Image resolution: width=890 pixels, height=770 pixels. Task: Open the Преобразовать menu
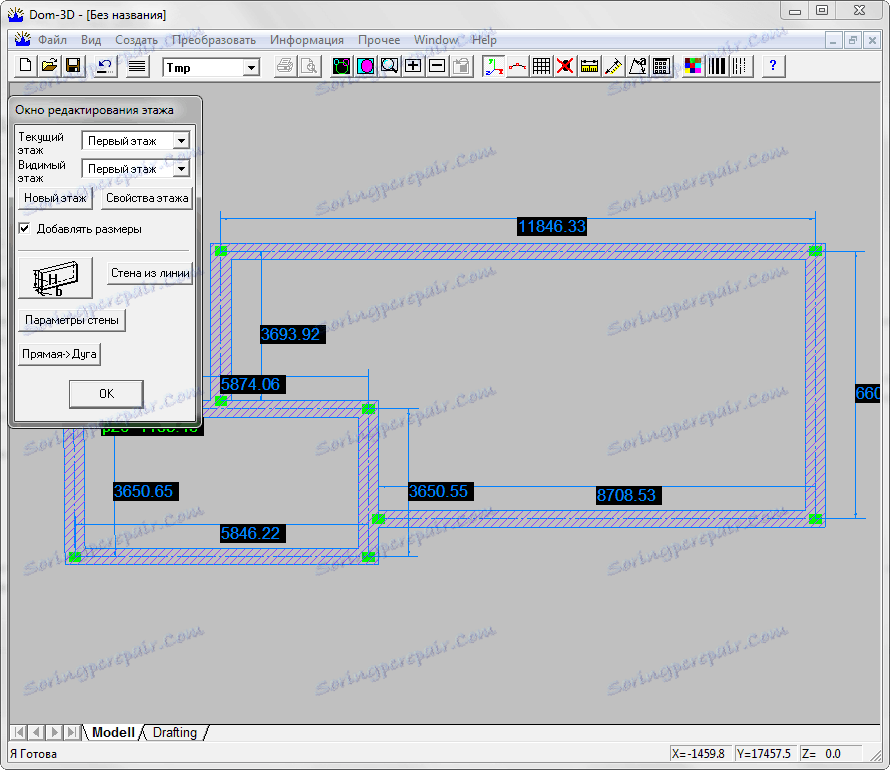(214, 40)
